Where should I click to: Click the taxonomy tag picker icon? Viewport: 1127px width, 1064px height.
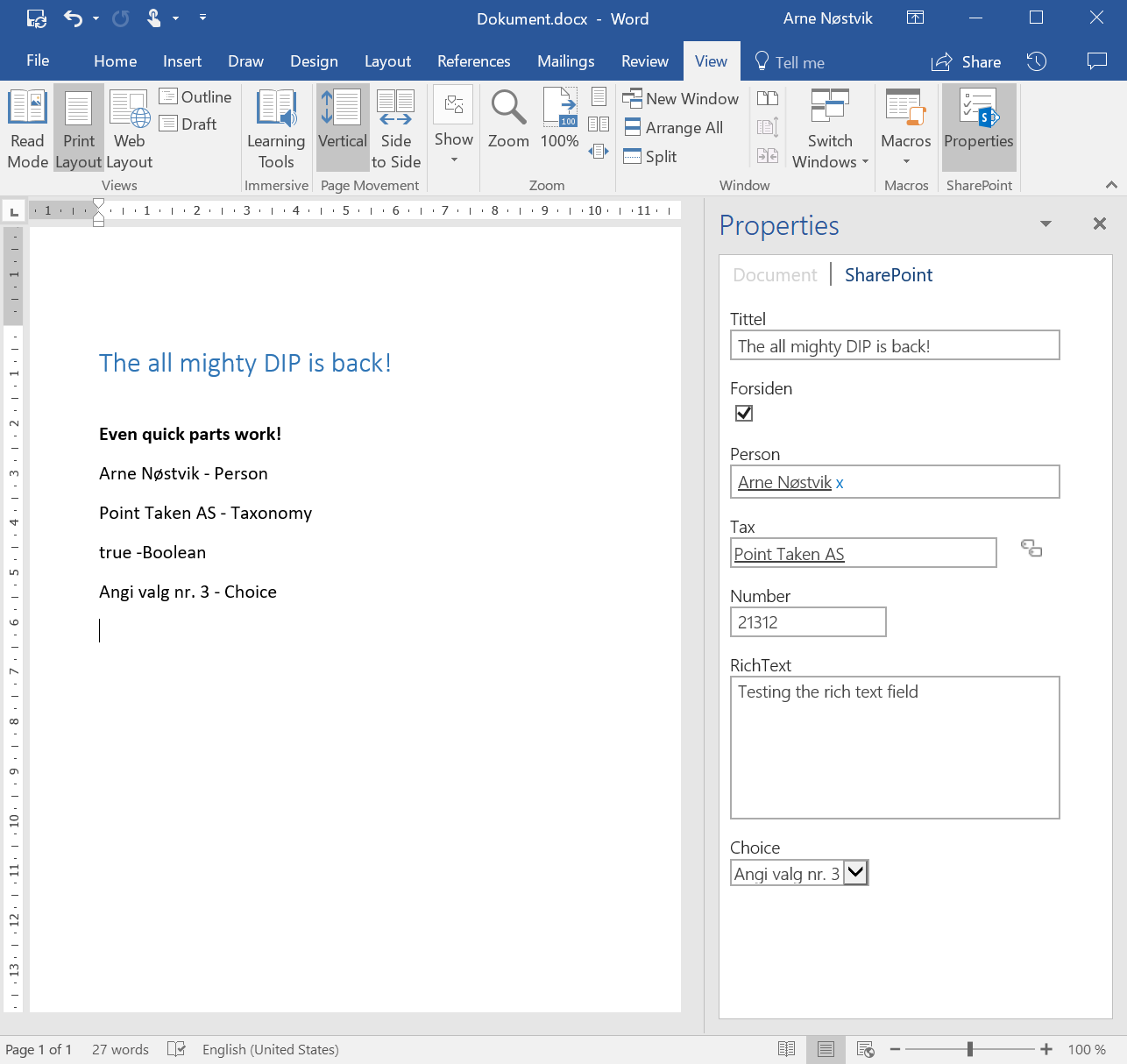1031,549
